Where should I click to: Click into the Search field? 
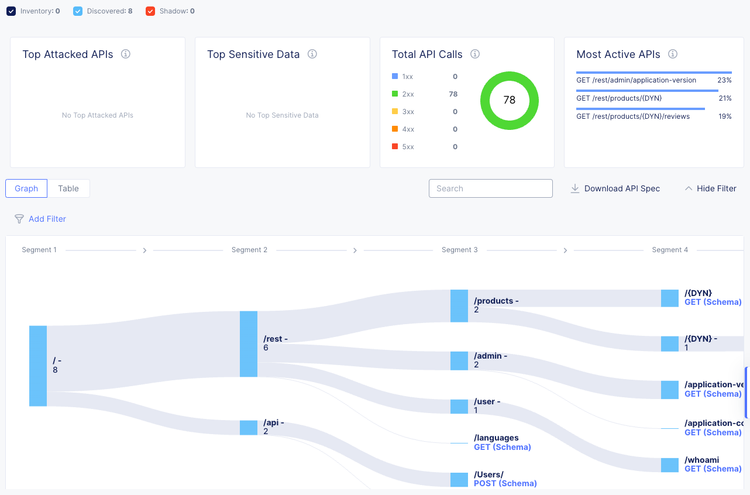[491, 188]
